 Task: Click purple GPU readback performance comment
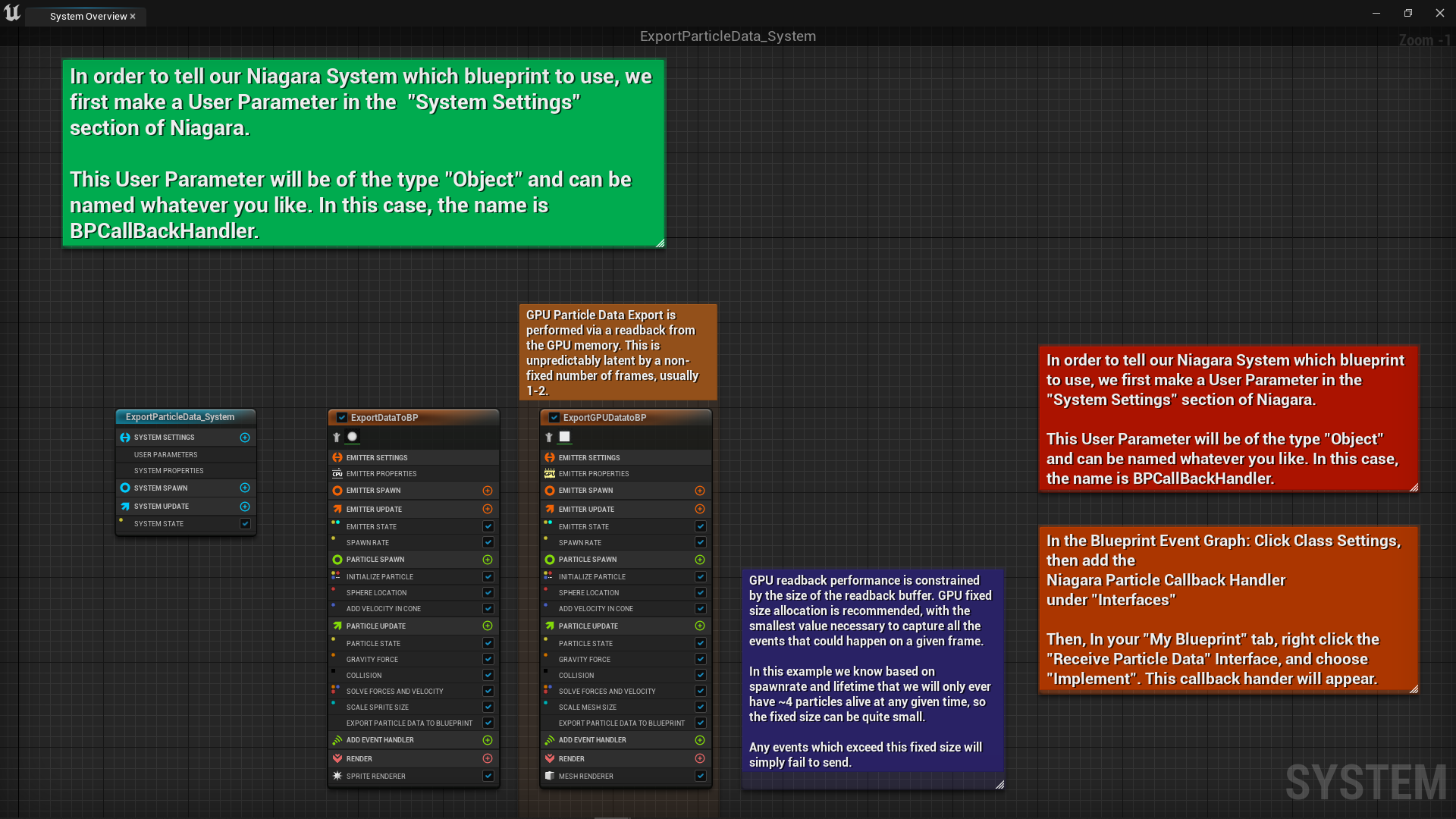pyautogui.click(x=873, y=679)
